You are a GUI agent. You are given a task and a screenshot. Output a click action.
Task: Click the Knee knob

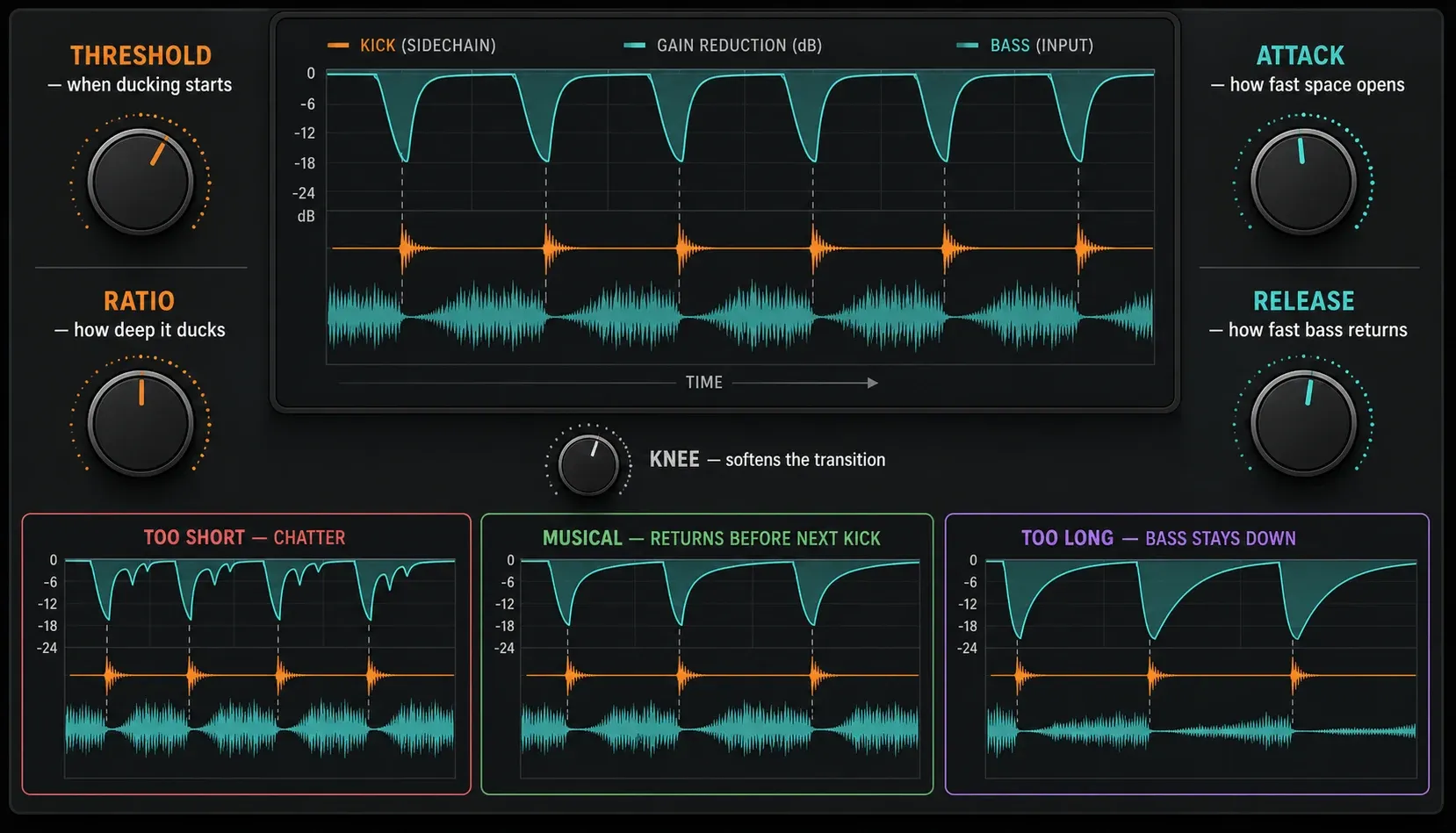pos(588,464)
